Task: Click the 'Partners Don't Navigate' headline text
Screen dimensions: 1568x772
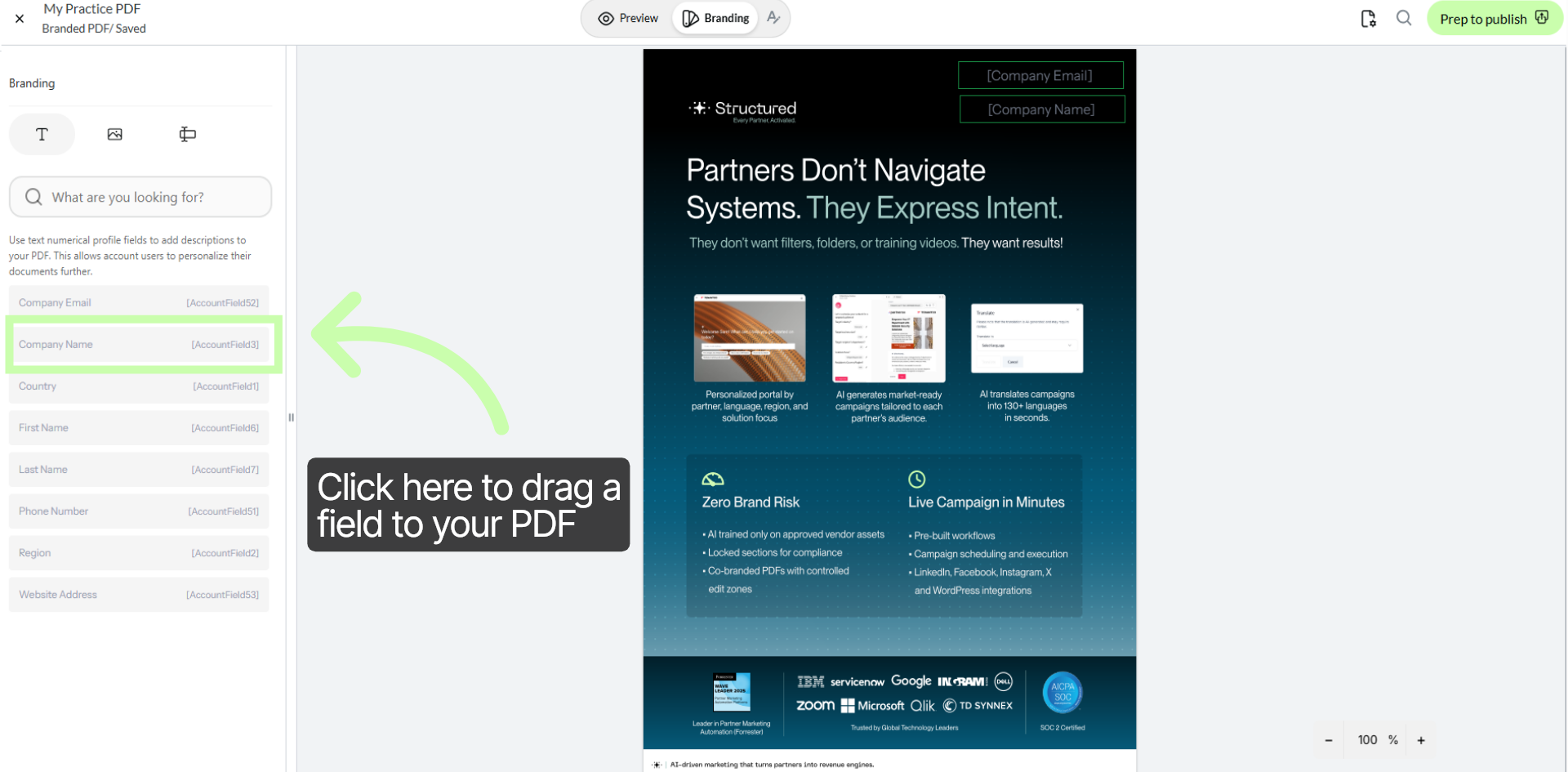Action: (x=836, y=170)
